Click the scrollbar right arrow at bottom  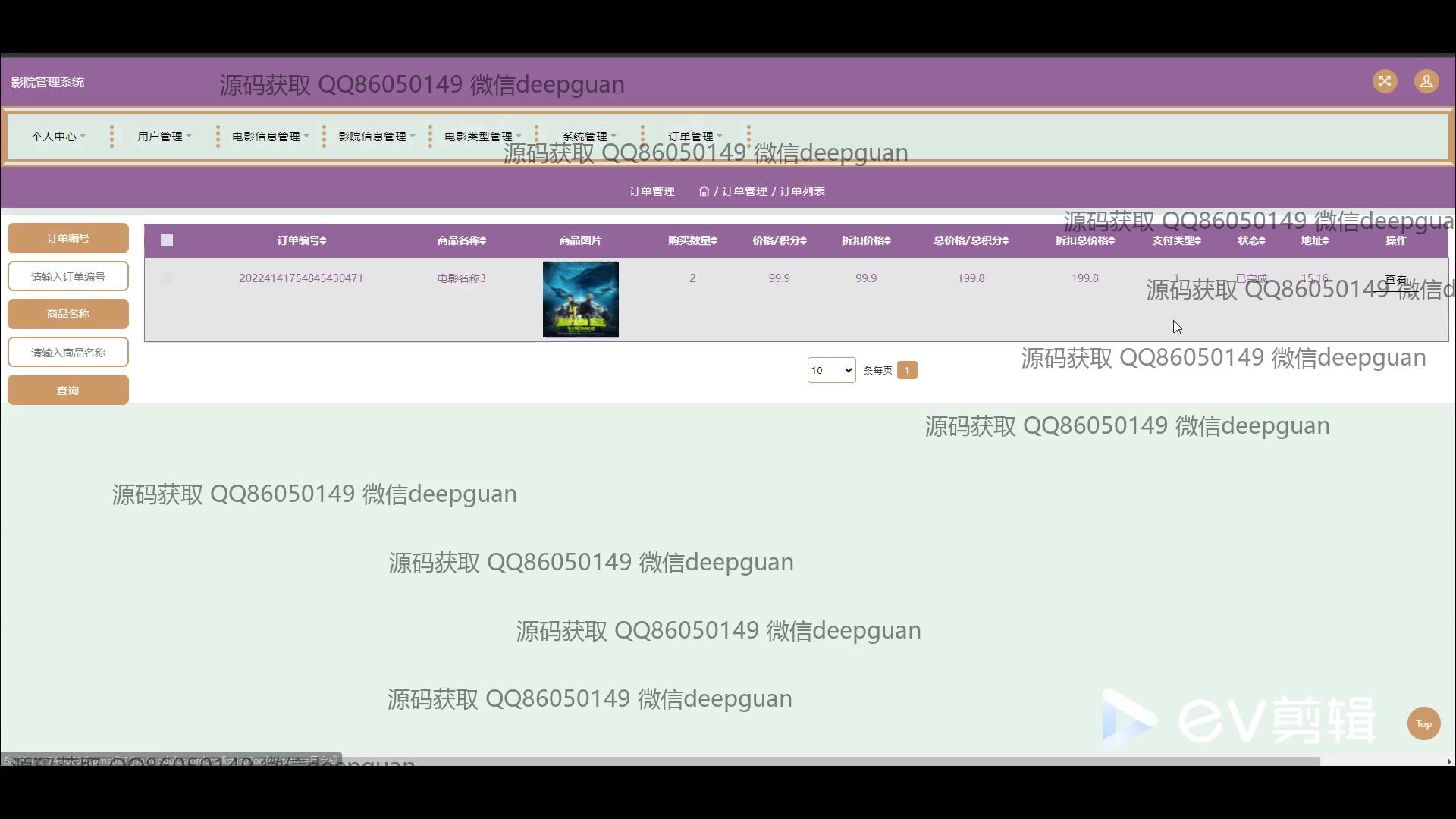click(x=1449, y=761)
